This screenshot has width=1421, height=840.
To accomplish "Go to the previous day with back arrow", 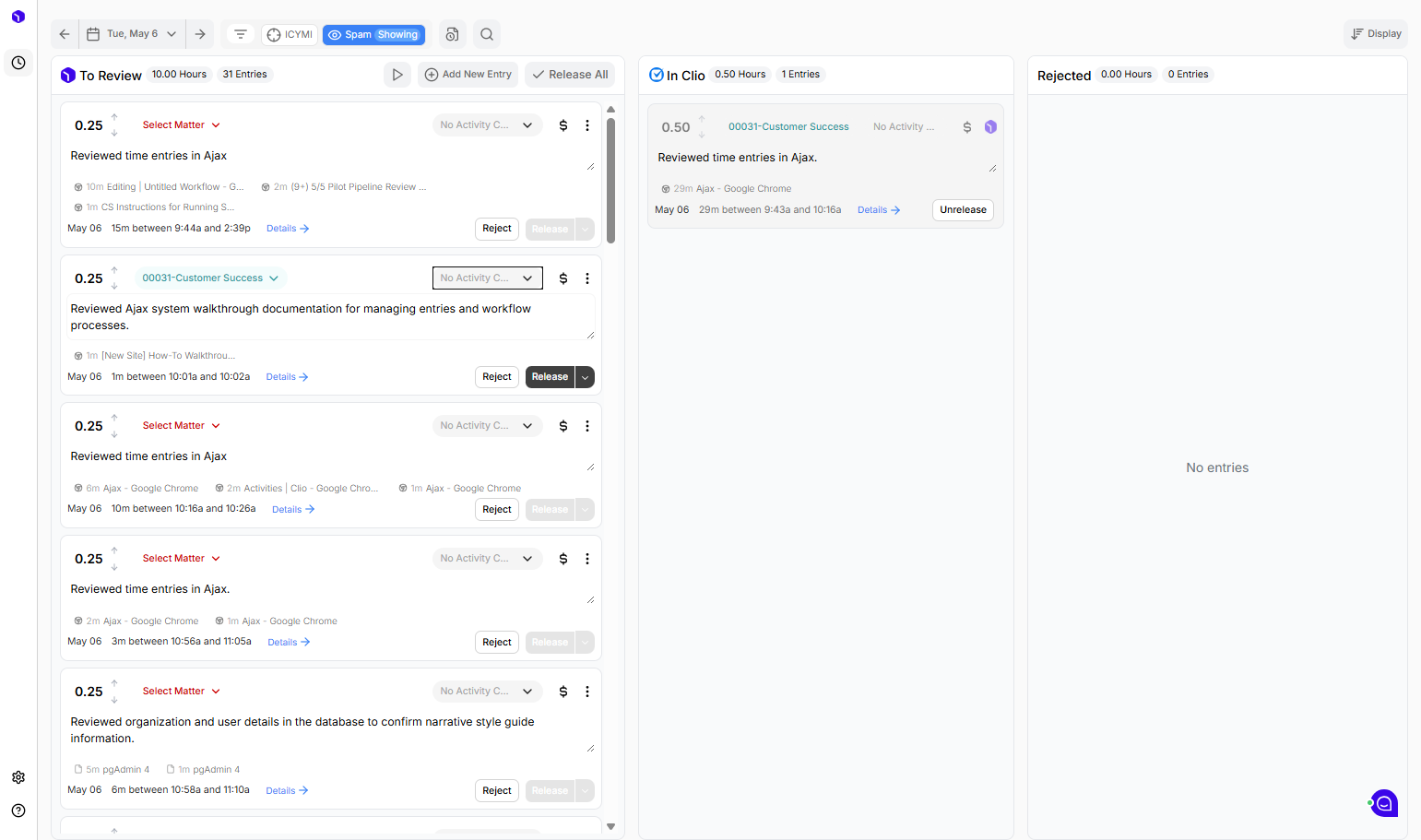I will (65, 34).
